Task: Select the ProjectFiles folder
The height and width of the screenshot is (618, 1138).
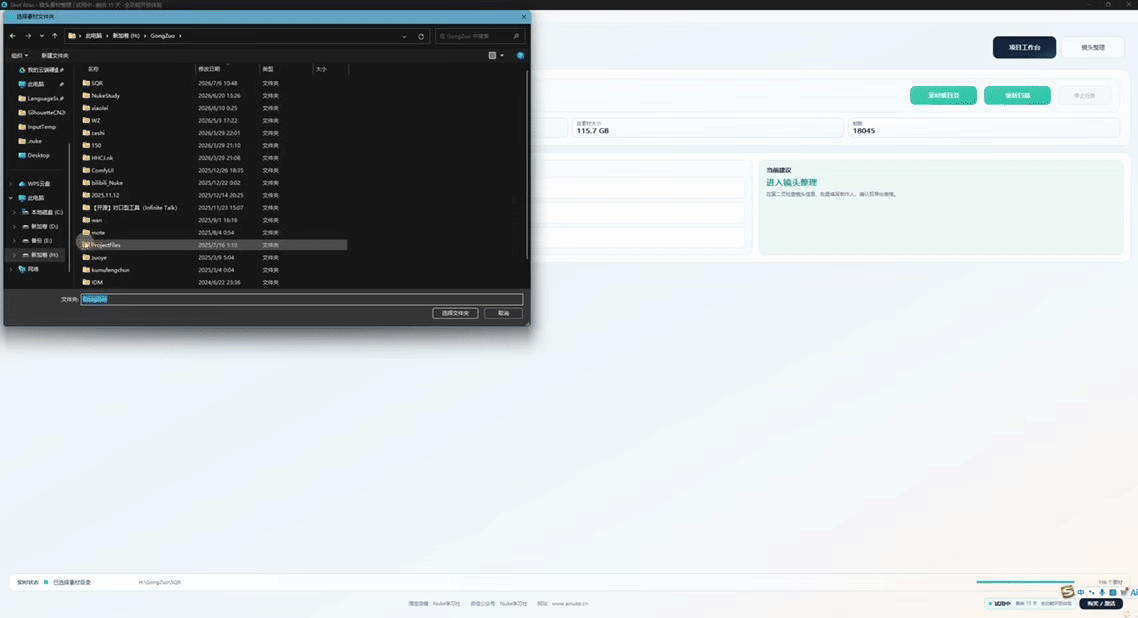Action: (x=213, y=245)
